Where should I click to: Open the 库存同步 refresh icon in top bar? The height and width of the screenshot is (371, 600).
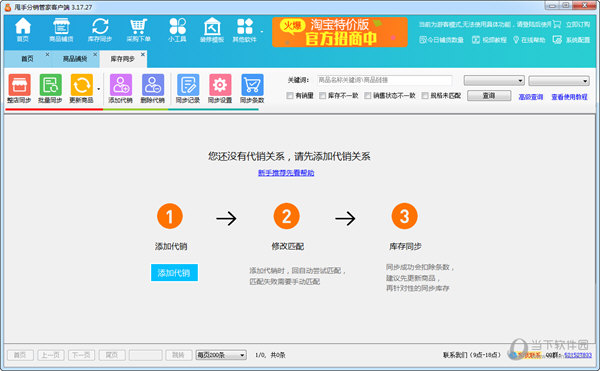[100, 30]
